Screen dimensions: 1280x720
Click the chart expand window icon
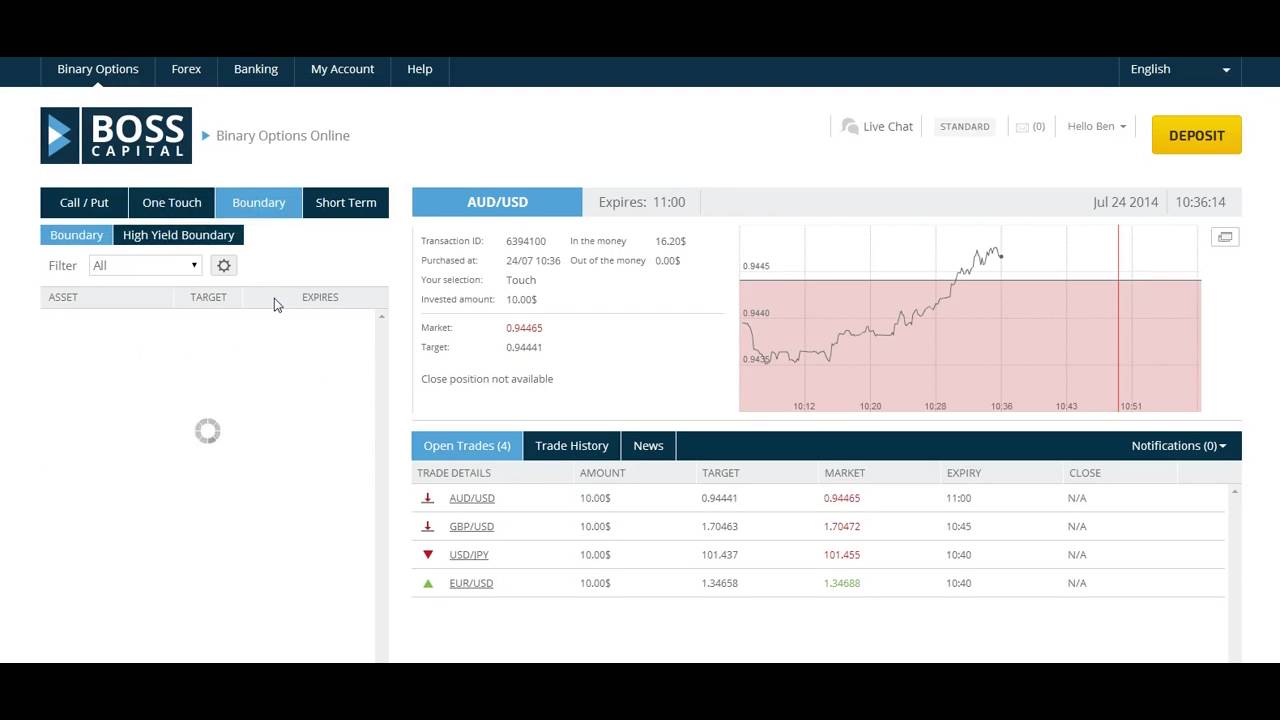coord(1225,237)
